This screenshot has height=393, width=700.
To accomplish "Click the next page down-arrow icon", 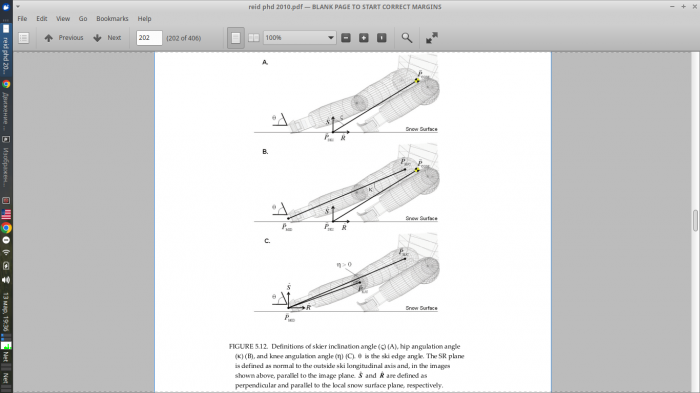I will tap(97, 38).
